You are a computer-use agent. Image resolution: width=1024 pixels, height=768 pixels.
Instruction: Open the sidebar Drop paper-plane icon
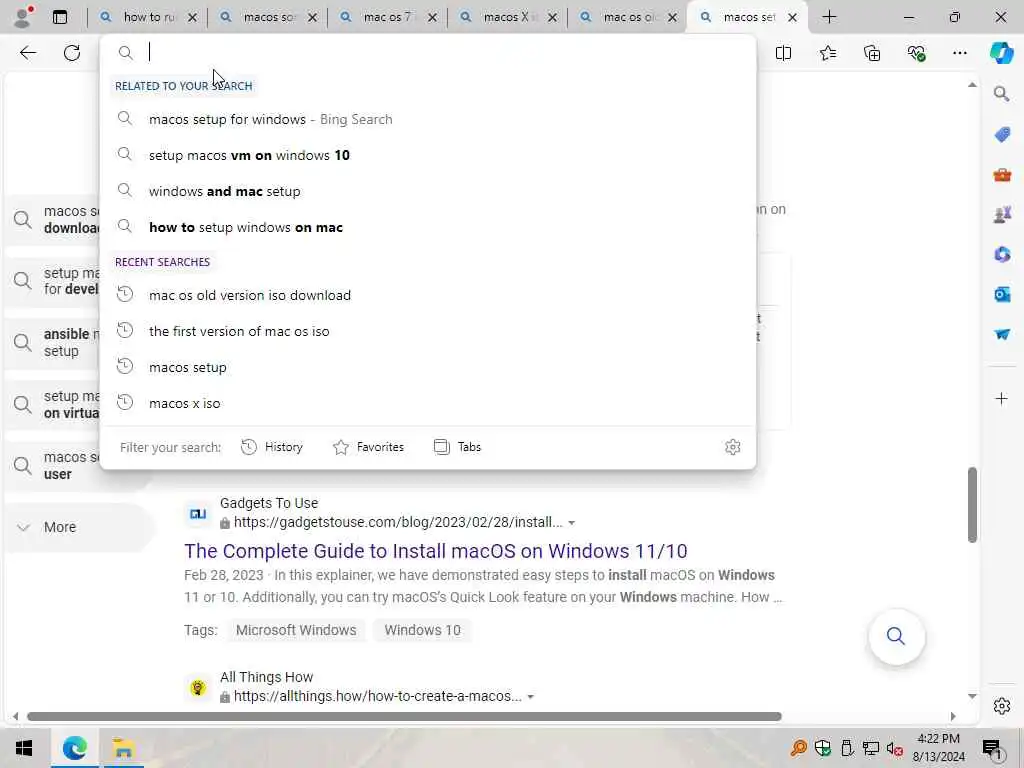tap(1002, 334)
